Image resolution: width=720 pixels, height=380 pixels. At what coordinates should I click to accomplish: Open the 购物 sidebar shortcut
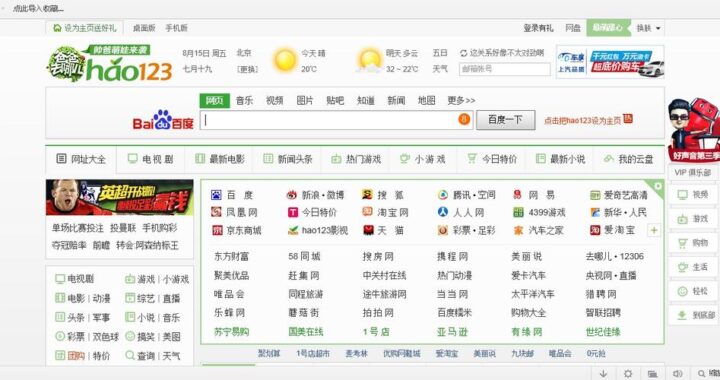coord(694,243)
